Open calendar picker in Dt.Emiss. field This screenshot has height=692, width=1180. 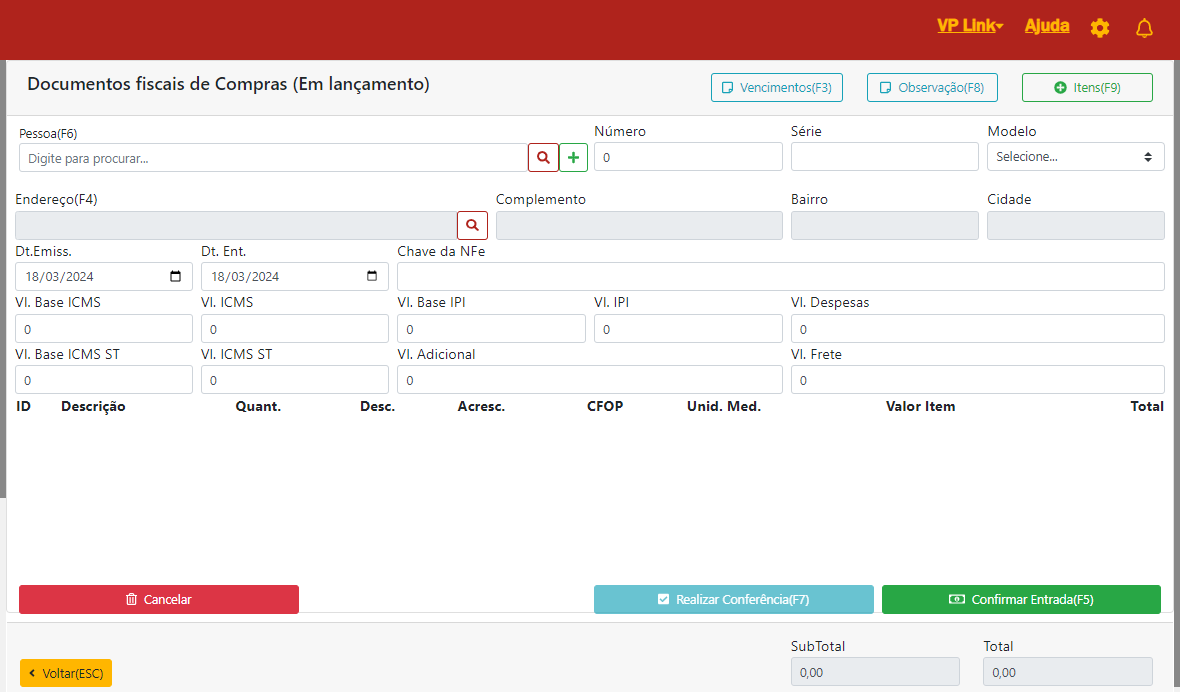[176, 277]
